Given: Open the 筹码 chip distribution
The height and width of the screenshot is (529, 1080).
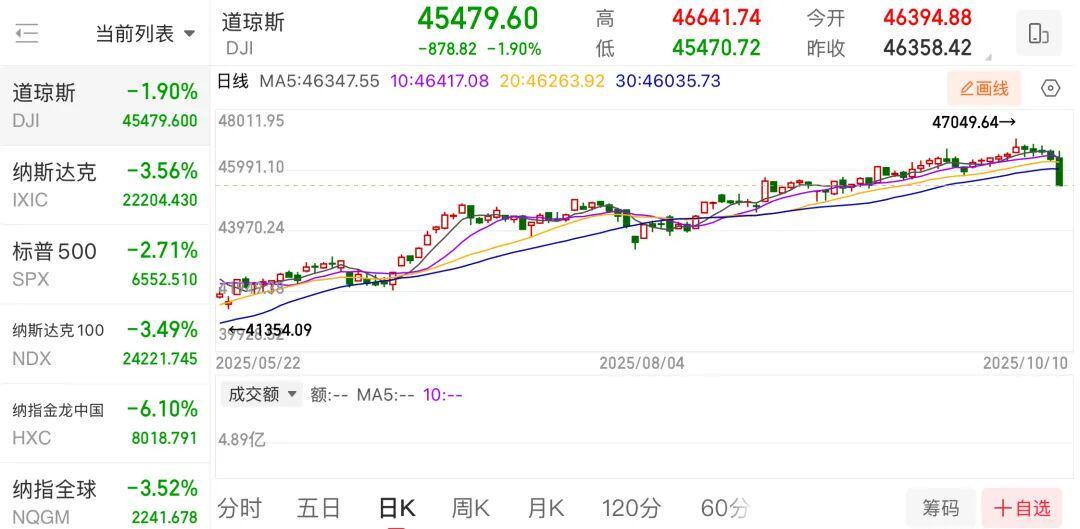Looking at the screenshot, I should 940,508.
